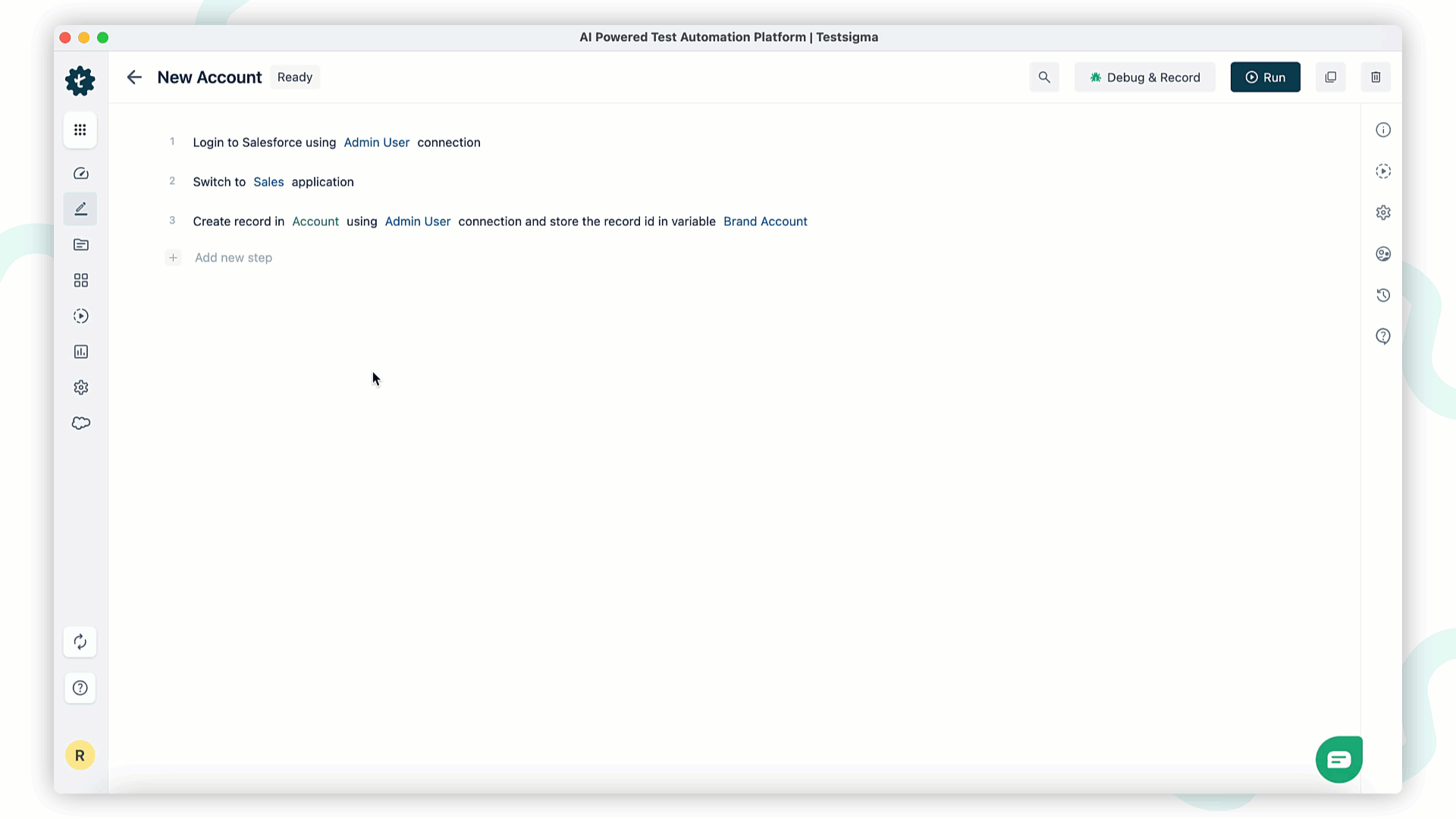Click the Testsigma gear logo

80,80
